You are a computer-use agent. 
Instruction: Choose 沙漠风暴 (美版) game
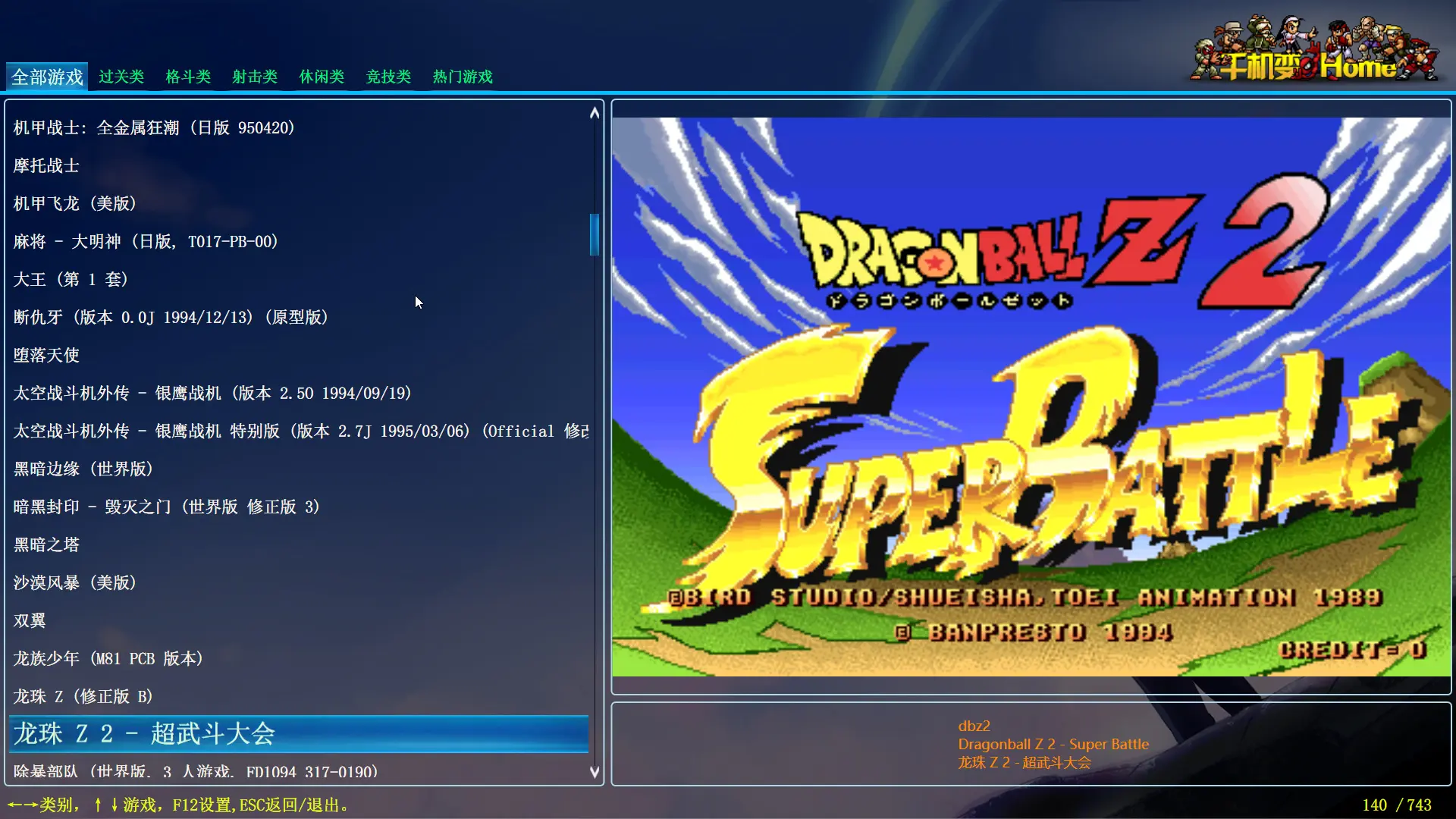tap(74, 582)
